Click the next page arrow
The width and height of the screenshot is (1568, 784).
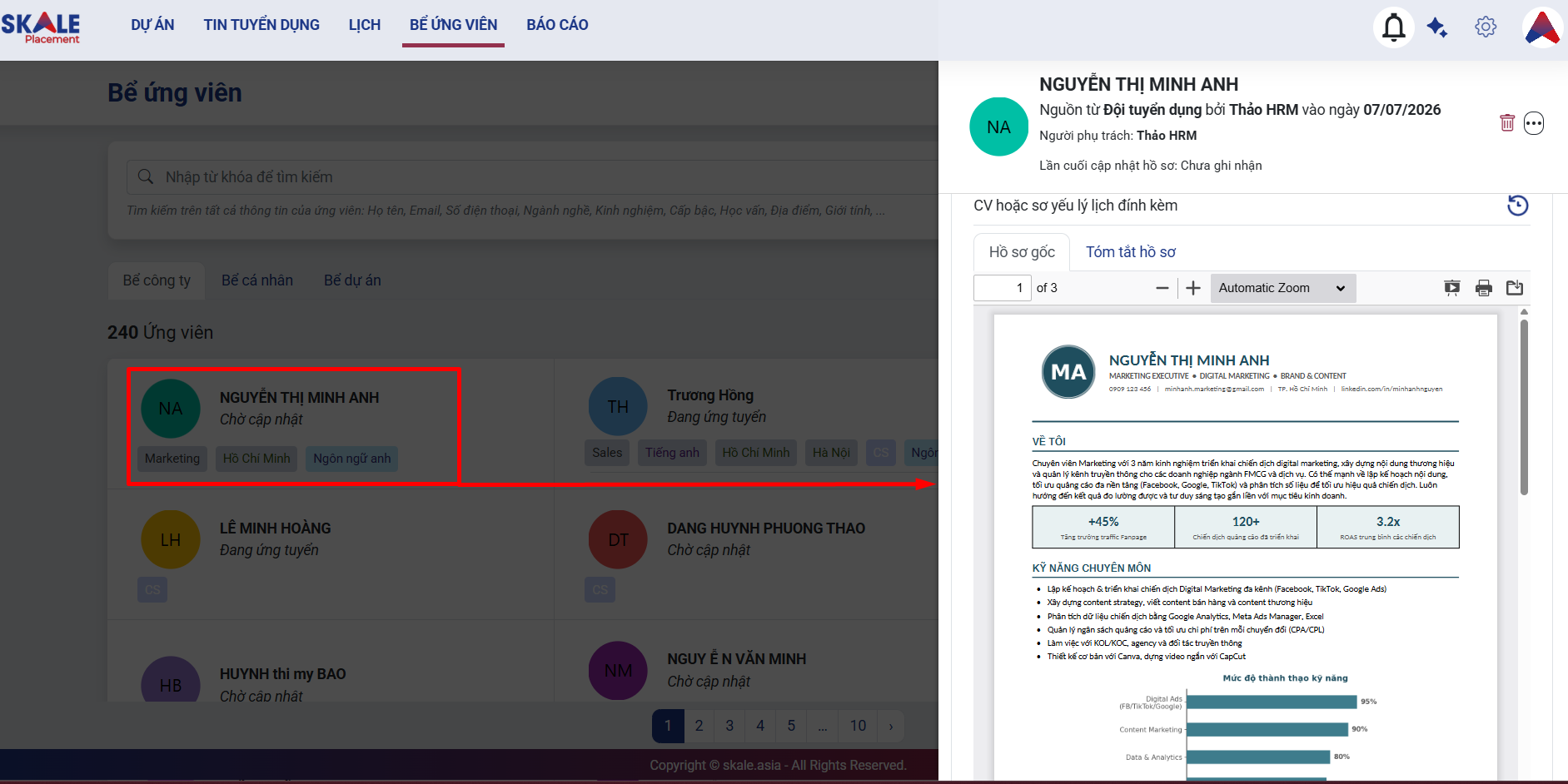[891, 726]
